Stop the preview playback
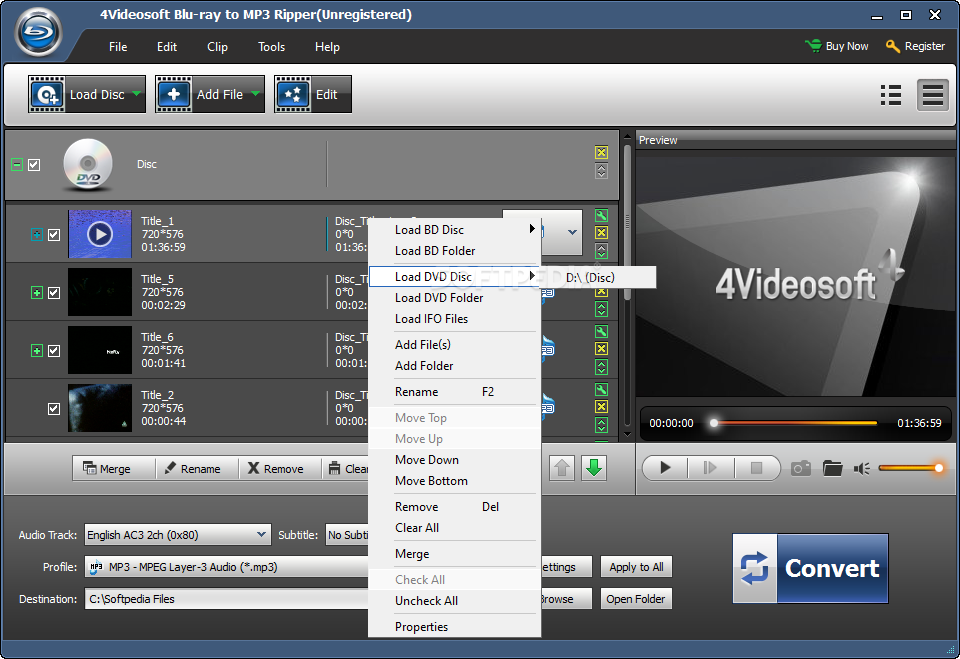The image size is (960, 659). [756, 468]
